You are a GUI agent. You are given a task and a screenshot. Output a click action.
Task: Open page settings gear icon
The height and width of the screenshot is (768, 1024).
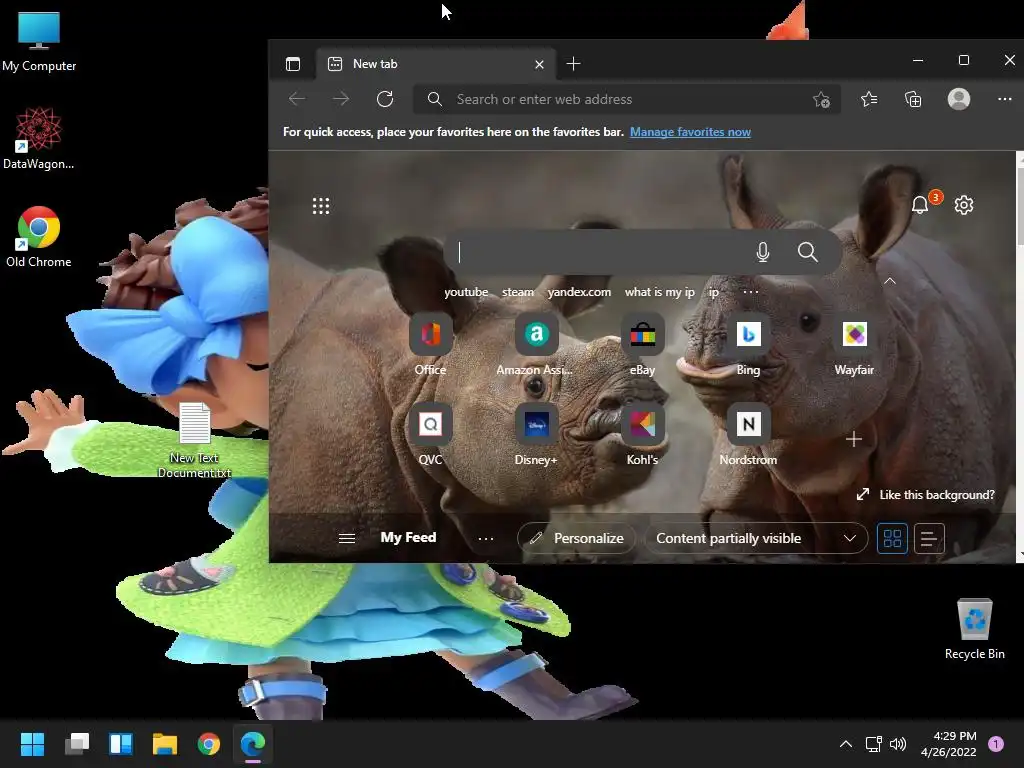[x=964, y=205]
